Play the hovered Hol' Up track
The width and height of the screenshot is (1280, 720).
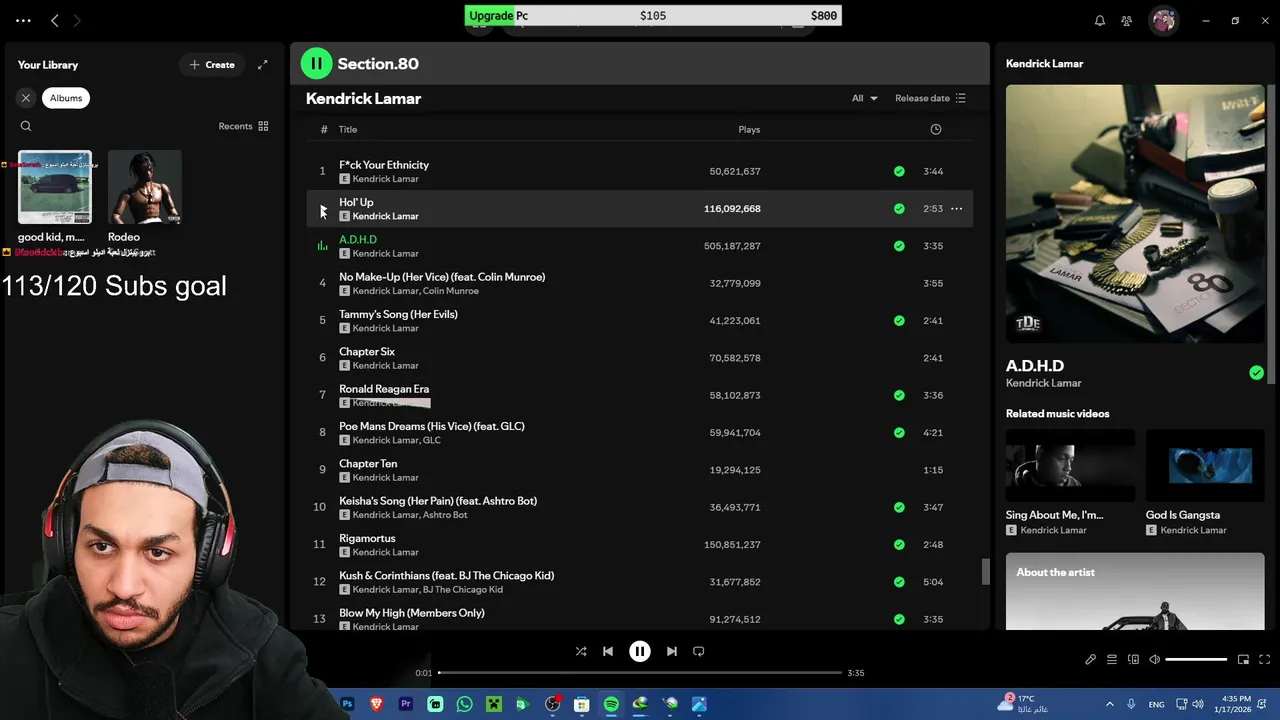pos(323,209)
